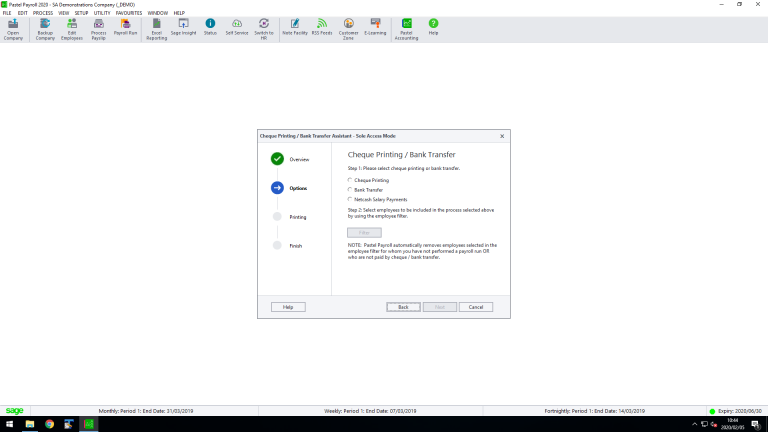Open Sage Insight from the toolbar
This screenshot has height=432, width=768.
click(183, 27)
